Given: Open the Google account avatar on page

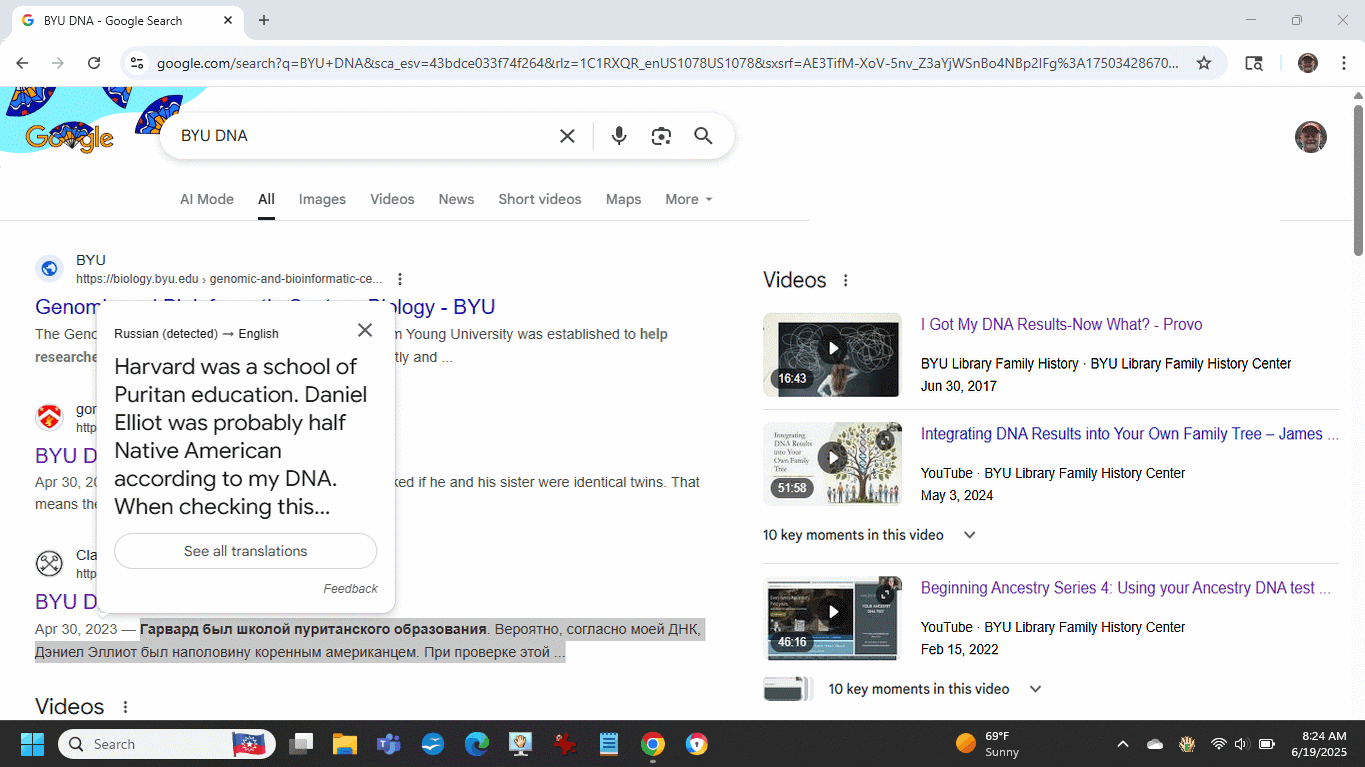Looking at the screenshot, I should (1310, 137).
